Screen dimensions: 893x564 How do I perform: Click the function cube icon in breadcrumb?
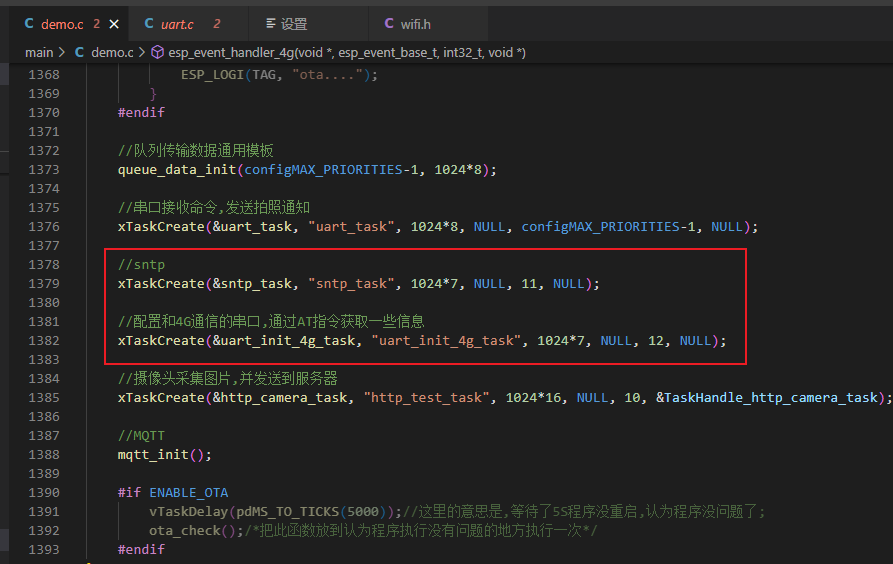point(157,52)
